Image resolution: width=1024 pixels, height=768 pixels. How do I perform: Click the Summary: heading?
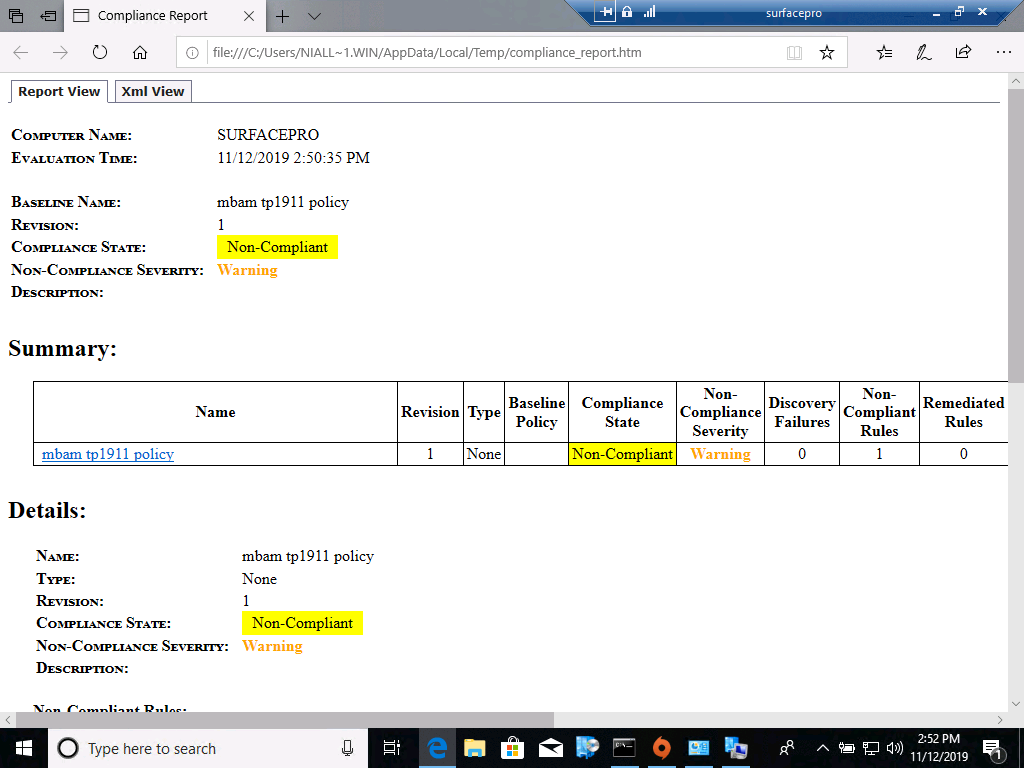62,348
